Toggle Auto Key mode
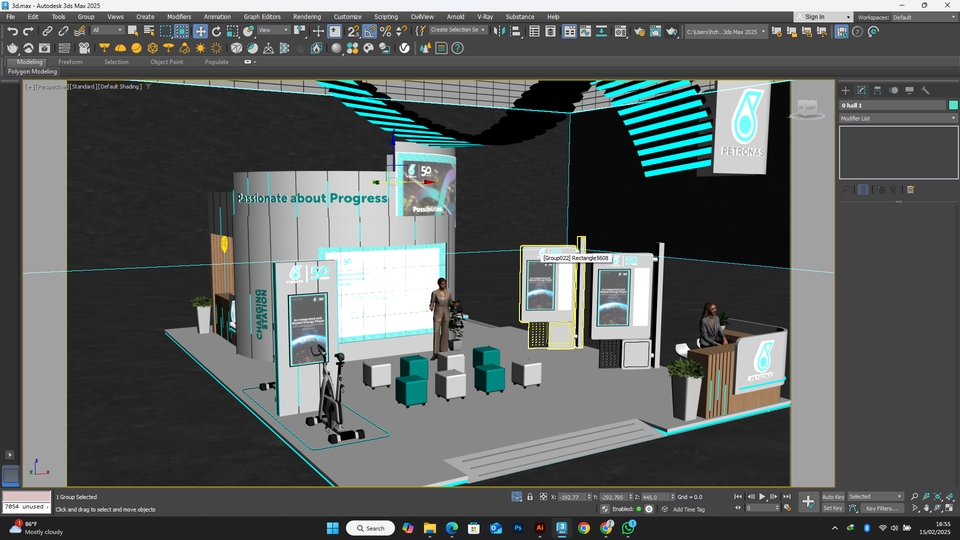 [x=833, y=497]
